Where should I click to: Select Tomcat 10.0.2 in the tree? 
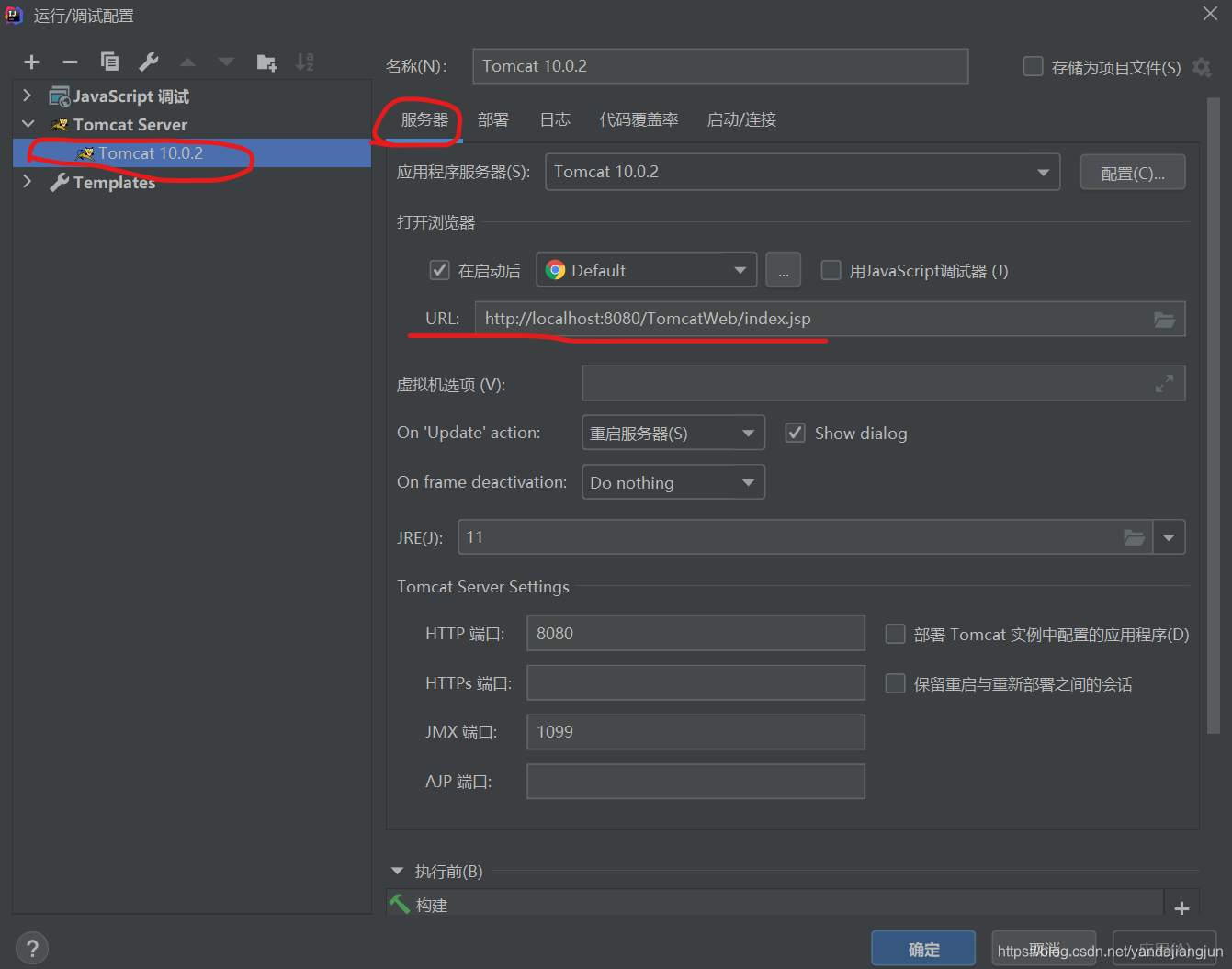coord(192,153)
